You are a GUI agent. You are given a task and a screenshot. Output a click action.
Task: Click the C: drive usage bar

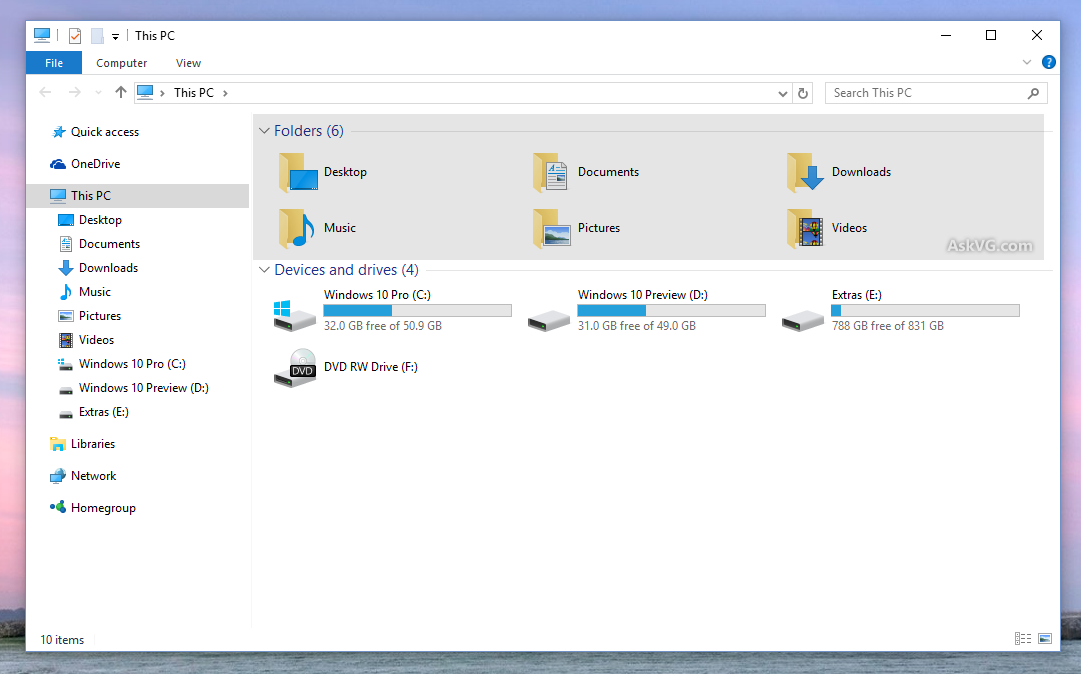pyautogui.click(x=418, y=311)
